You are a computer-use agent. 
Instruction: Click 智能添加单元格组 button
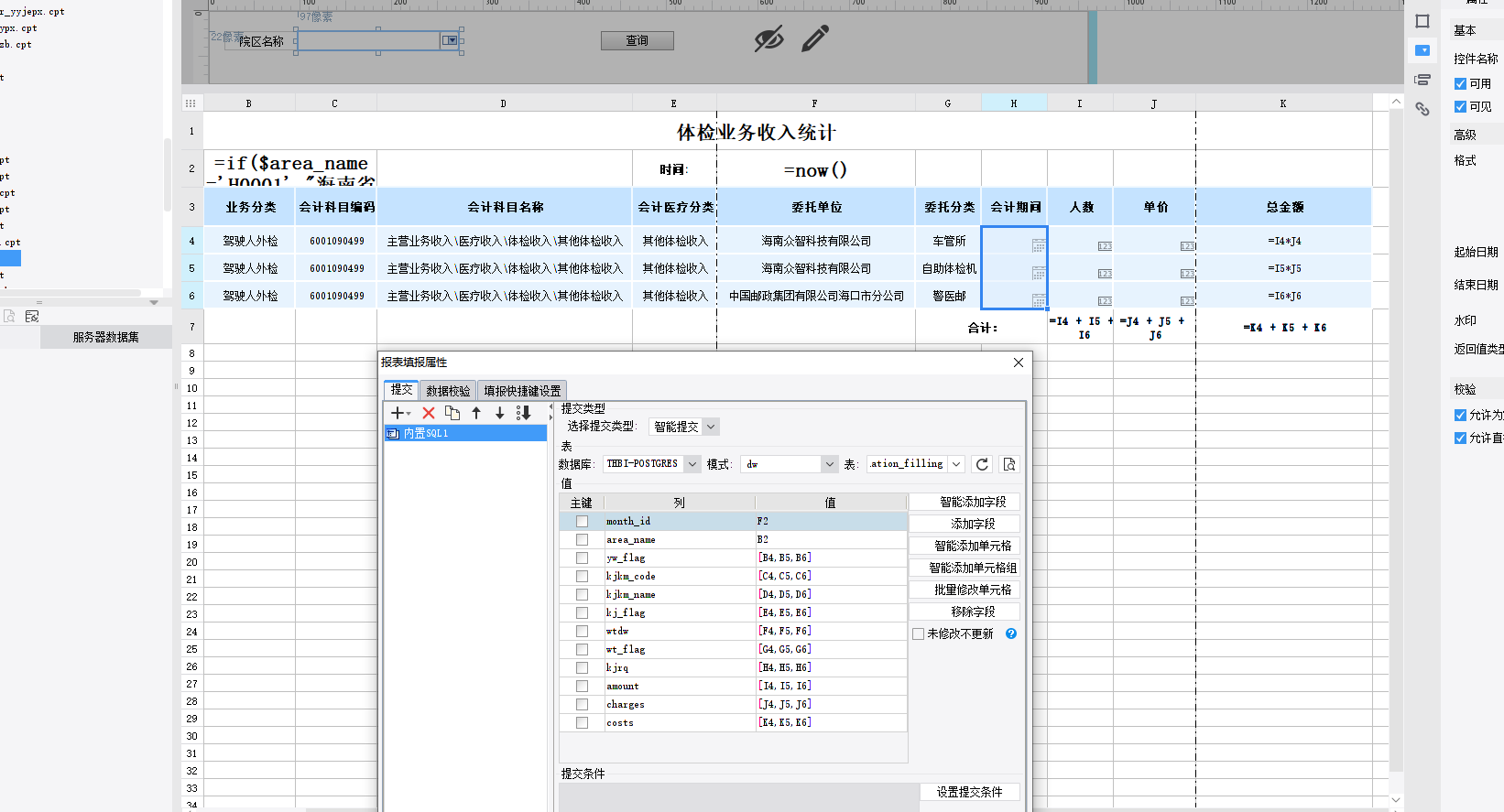(964, 568)
